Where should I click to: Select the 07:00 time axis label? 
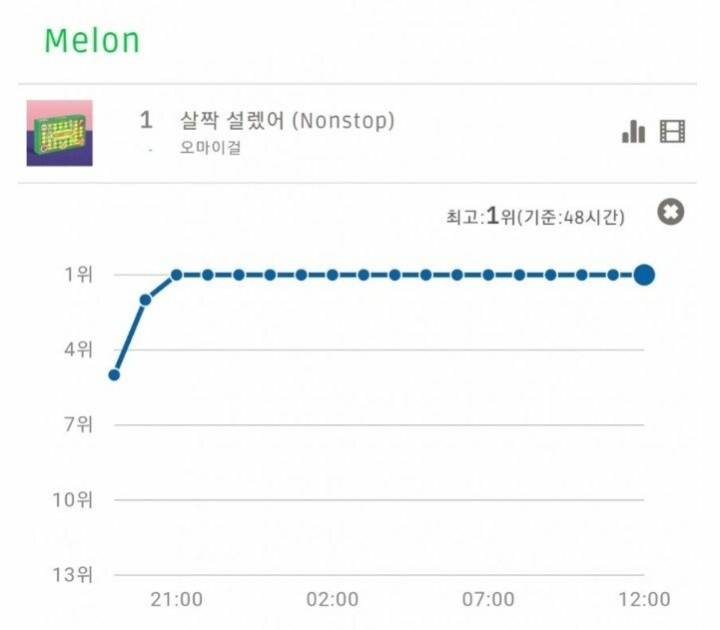coord(489,600)
